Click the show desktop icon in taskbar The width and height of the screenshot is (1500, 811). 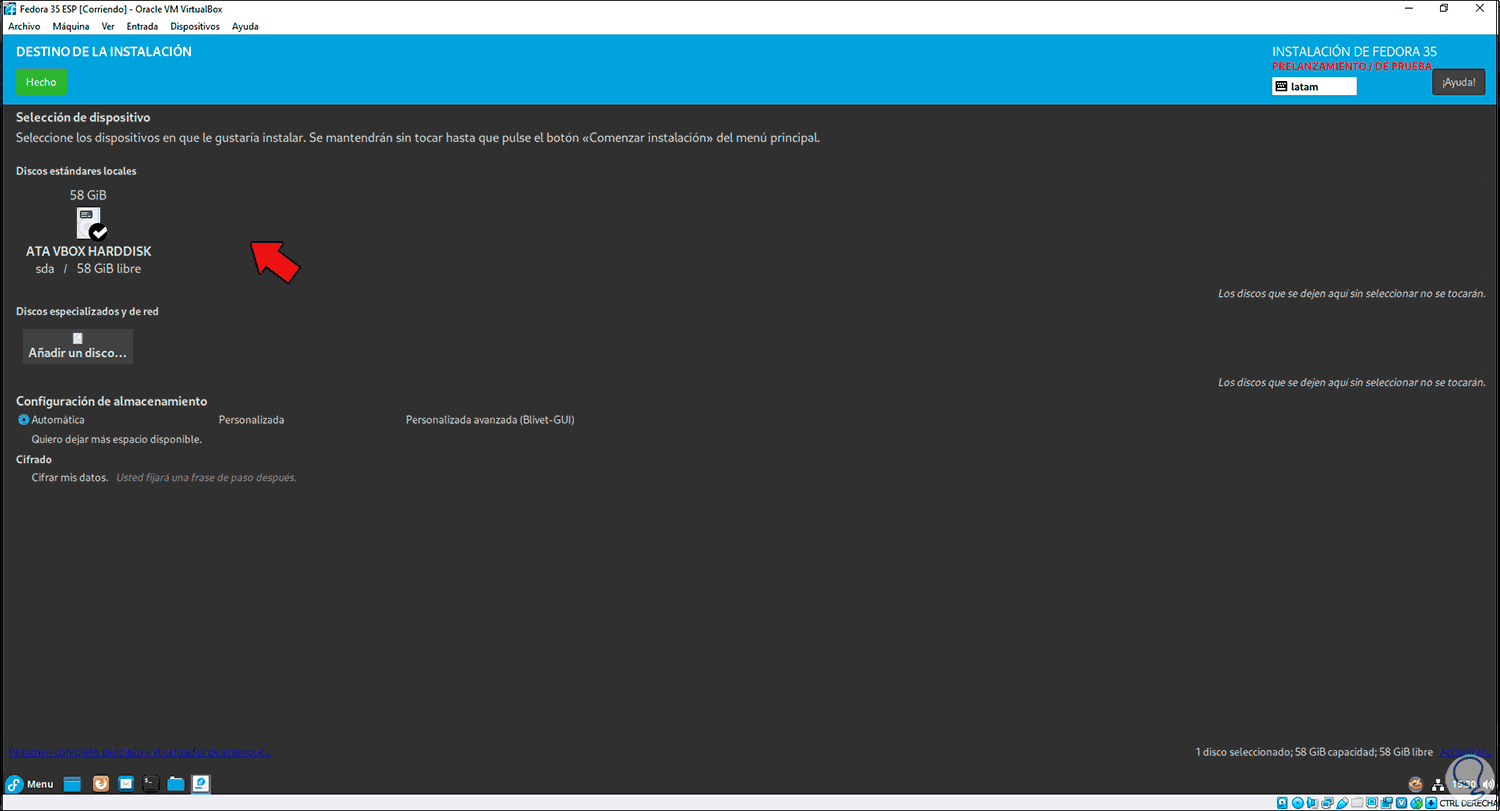coord(73,784)
